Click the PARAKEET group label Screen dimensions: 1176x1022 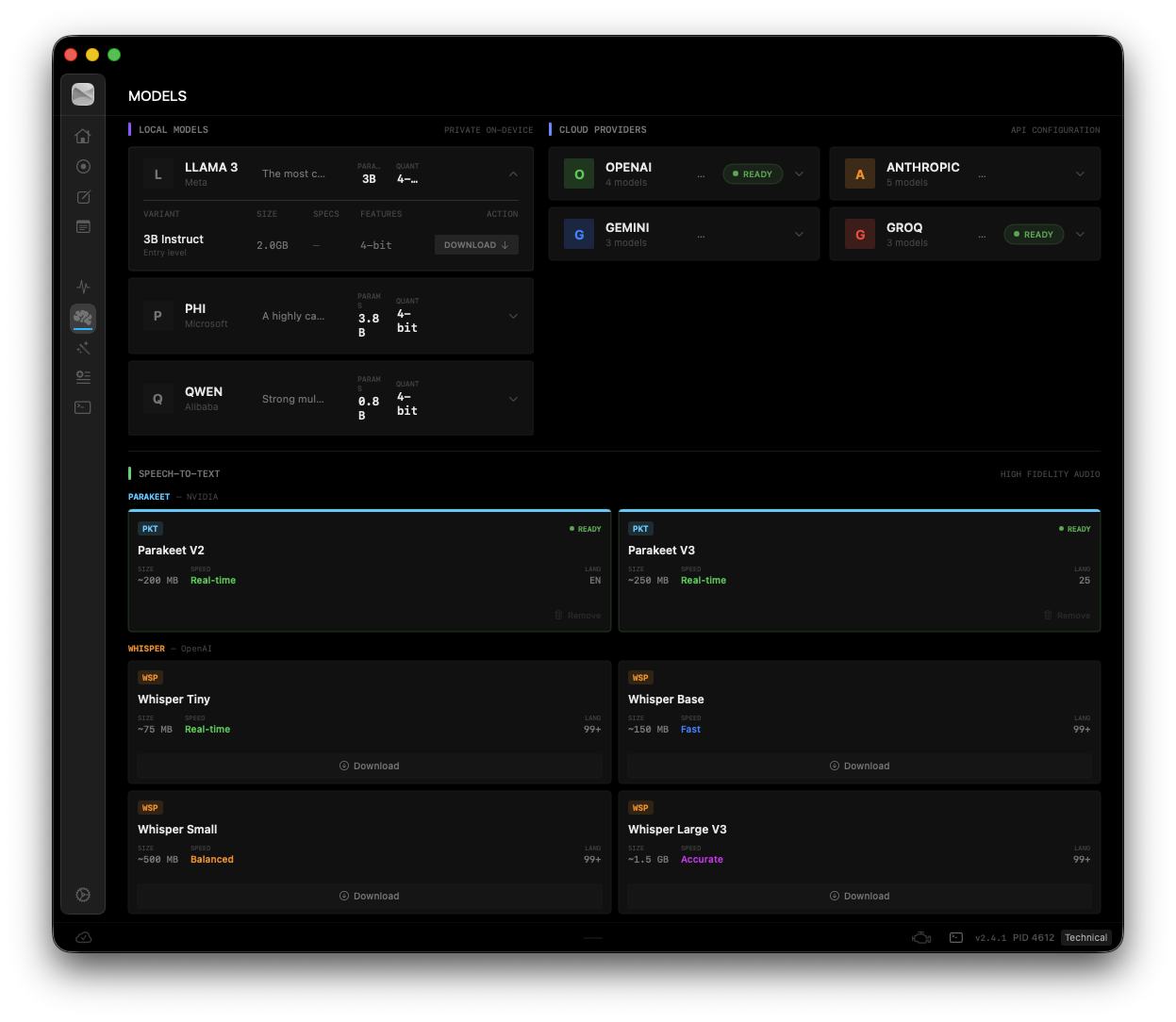pyautogui.click(x=149, y=497)
